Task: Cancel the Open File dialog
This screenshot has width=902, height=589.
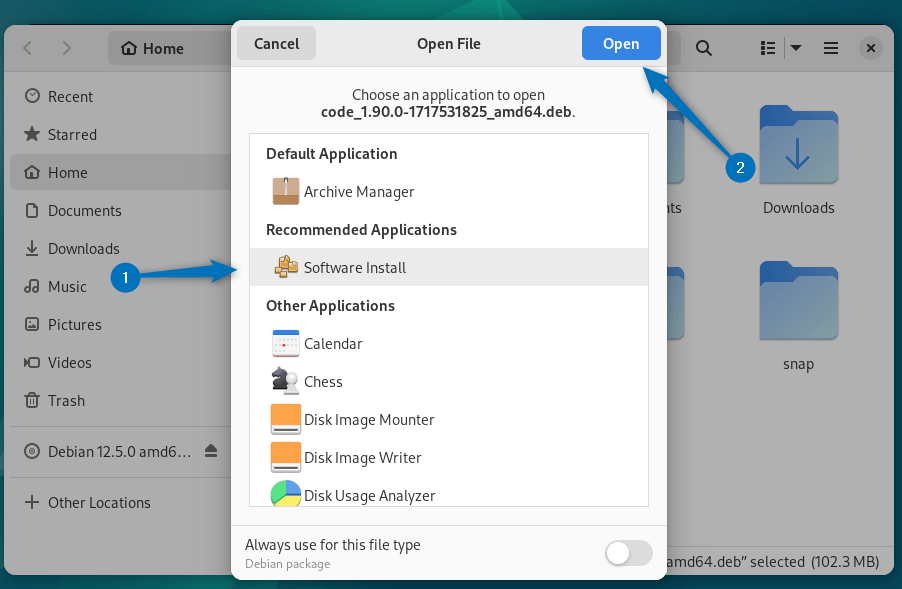Action: [x=275, y=42]
